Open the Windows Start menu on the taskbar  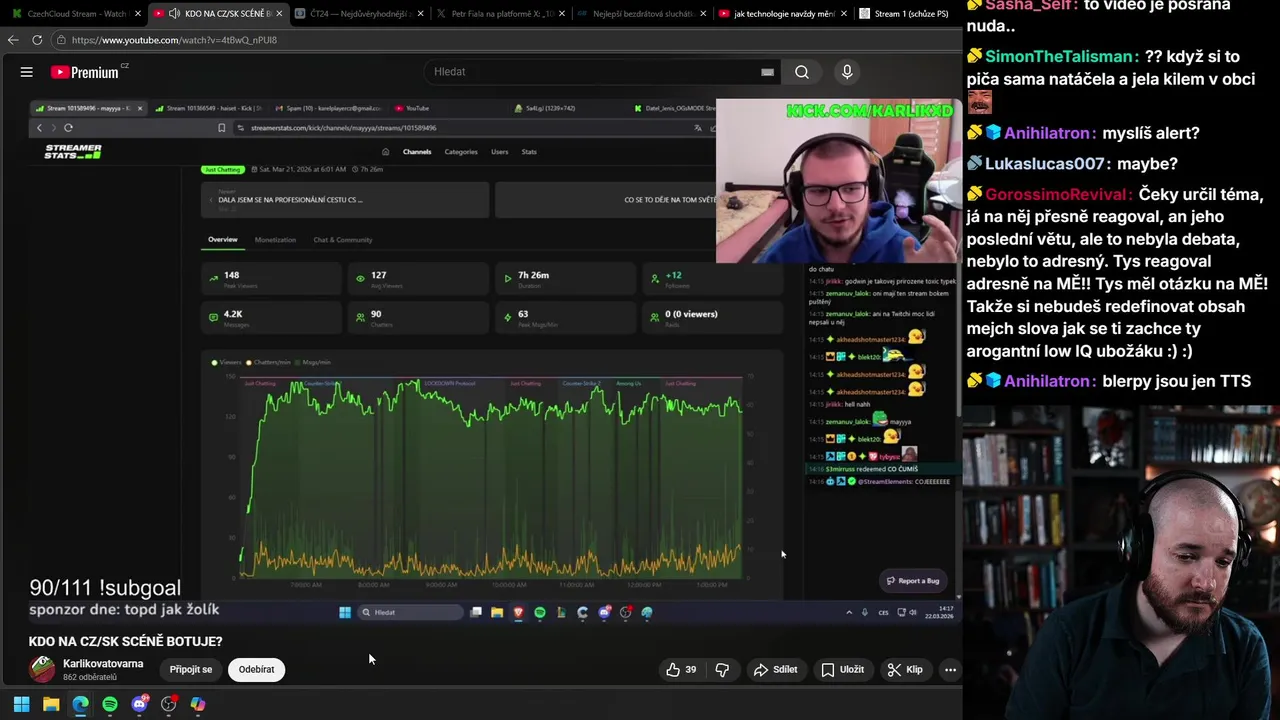click(21, 704)
